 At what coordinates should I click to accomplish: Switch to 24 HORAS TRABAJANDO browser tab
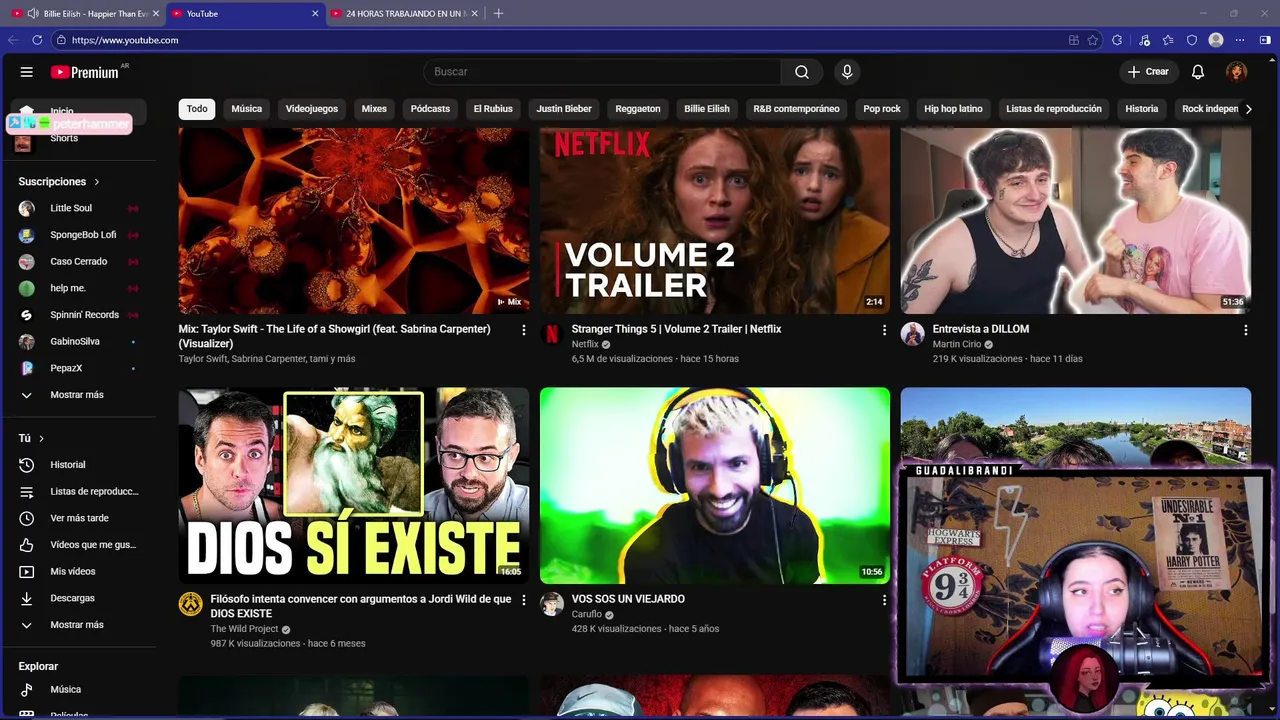(405, 14)
